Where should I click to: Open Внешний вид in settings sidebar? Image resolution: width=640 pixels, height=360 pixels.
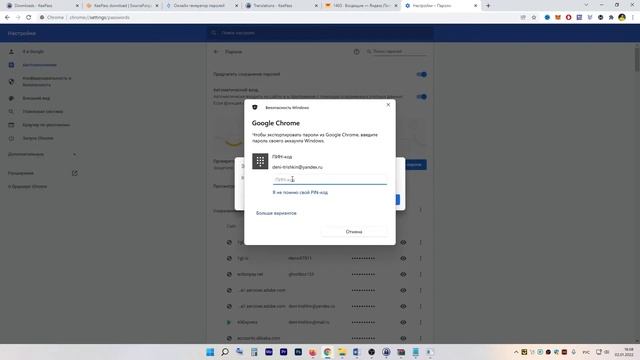pyautogui.click(x=36, y=98)
